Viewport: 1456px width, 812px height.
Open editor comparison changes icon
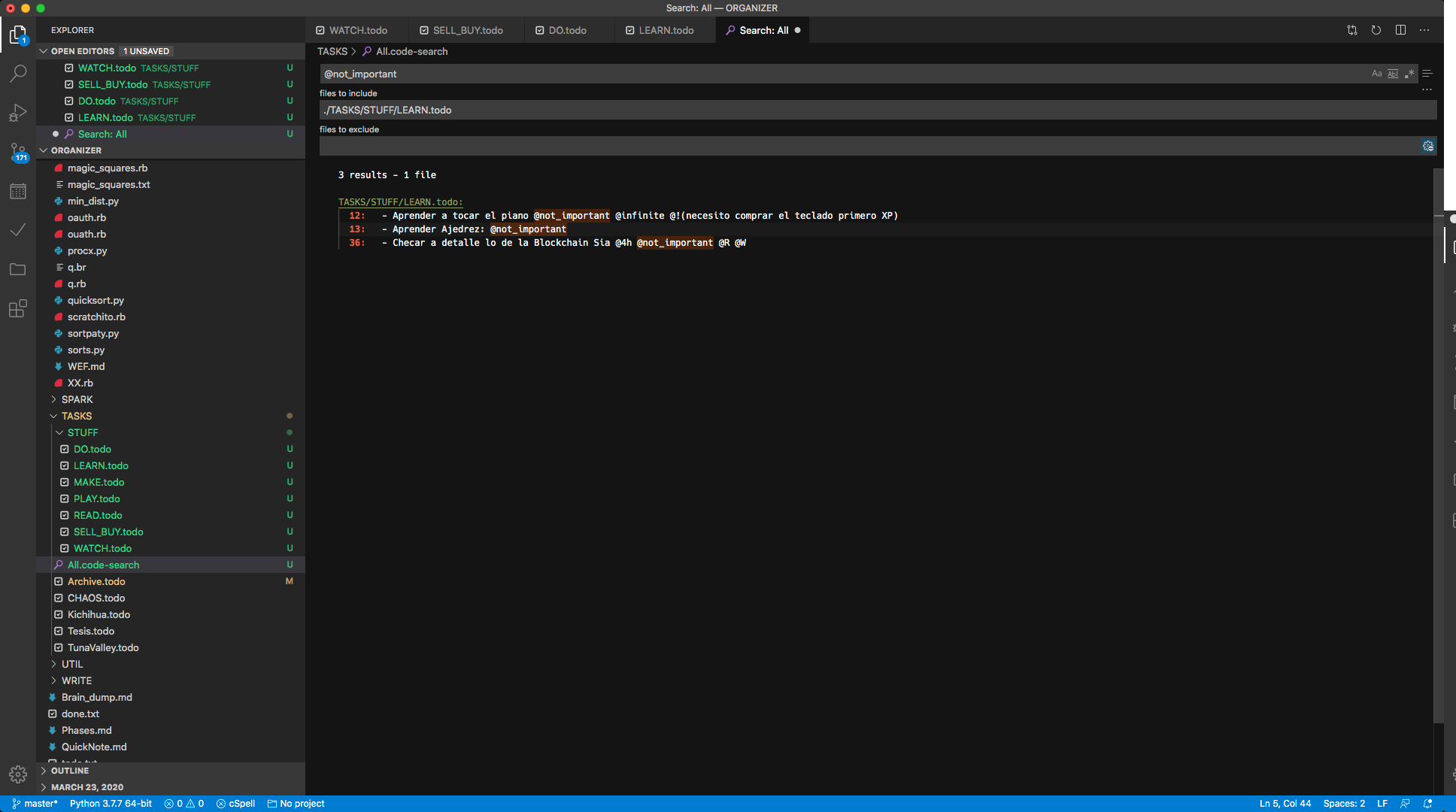click(x=1352, y=30)
